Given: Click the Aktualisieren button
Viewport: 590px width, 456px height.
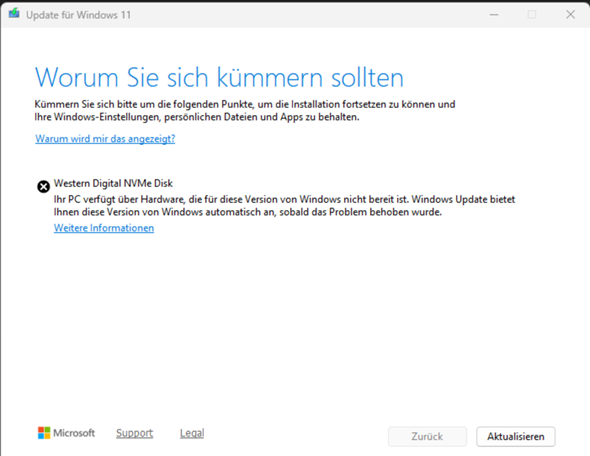Looking at the screenshot, I should (515, 436).
